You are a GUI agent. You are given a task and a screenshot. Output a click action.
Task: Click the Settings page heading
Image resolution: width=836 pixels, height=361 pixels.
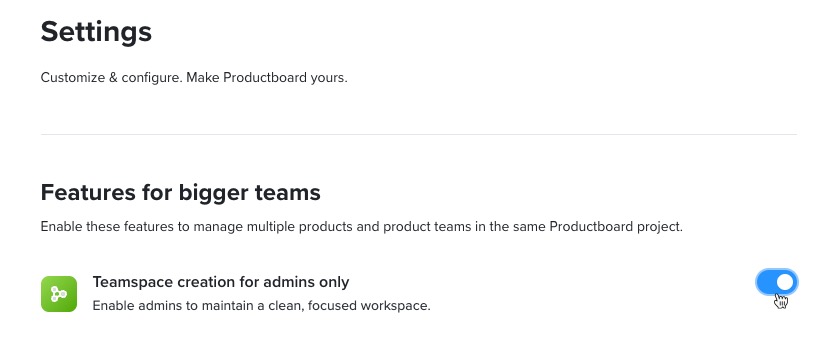click(96, 31)
